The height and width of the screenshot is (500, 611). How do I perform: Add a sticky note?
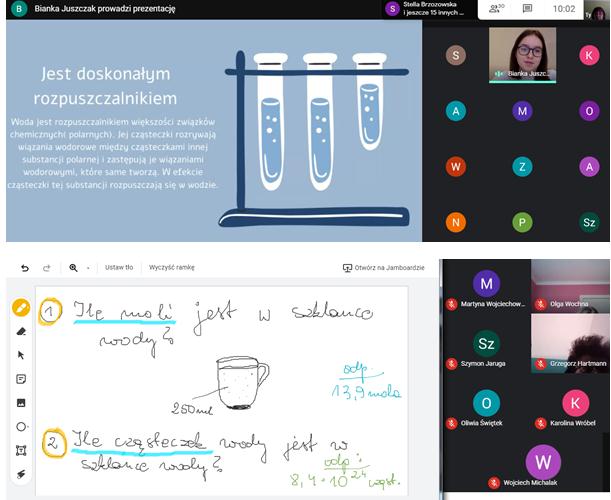(21, 379)
